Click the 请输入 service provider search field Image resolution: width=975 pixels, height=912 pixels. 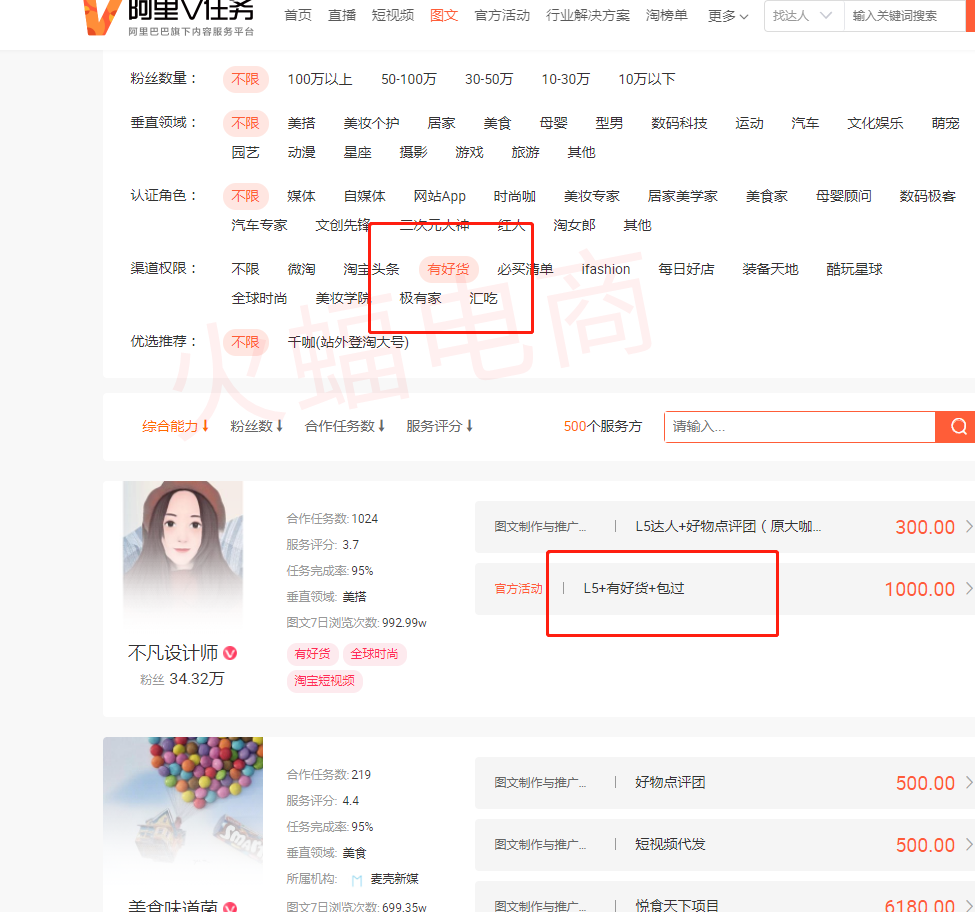[x=799, y=427]
